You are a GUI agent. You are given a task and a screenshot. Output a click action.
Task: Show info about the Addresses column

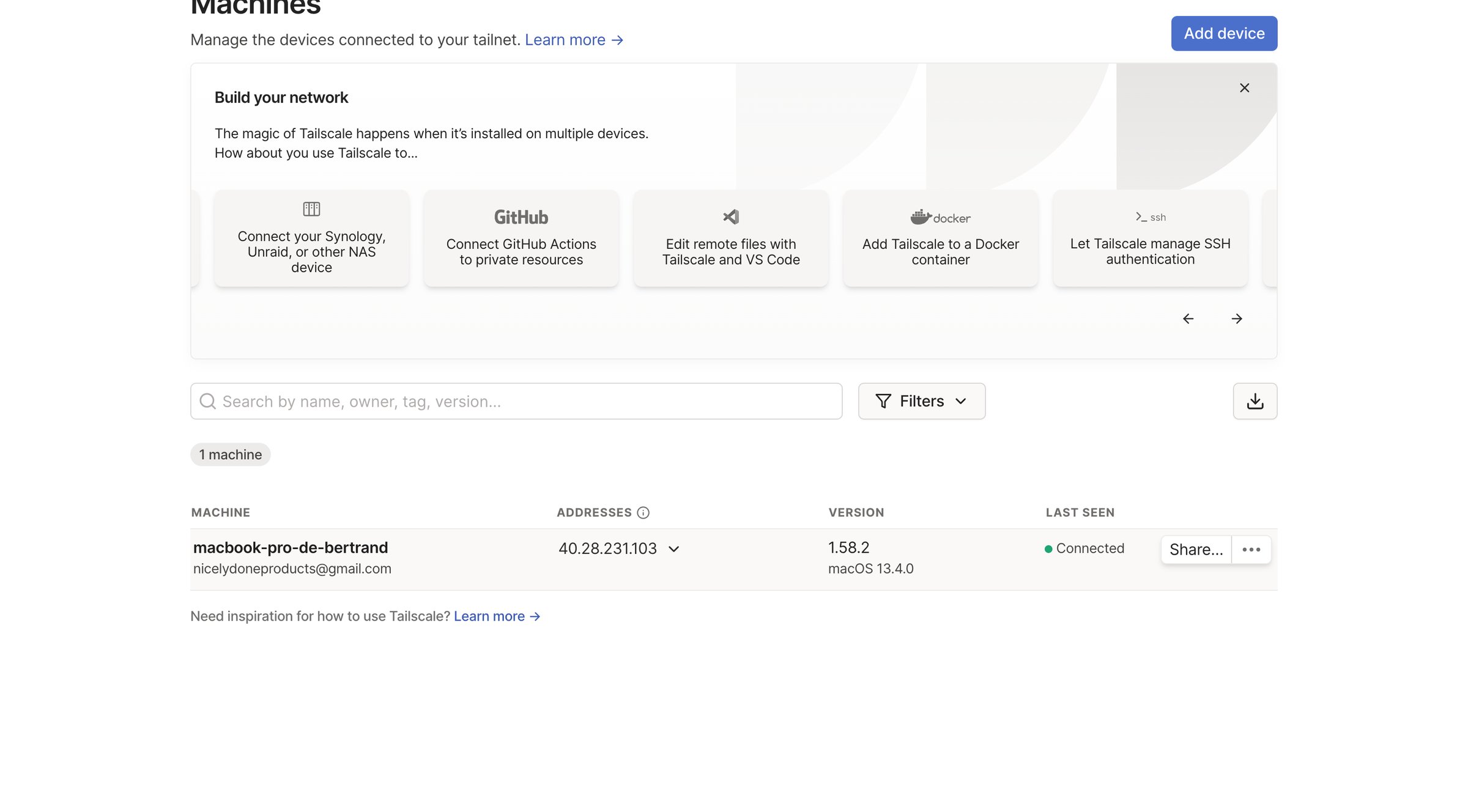(x=643, y=512)
